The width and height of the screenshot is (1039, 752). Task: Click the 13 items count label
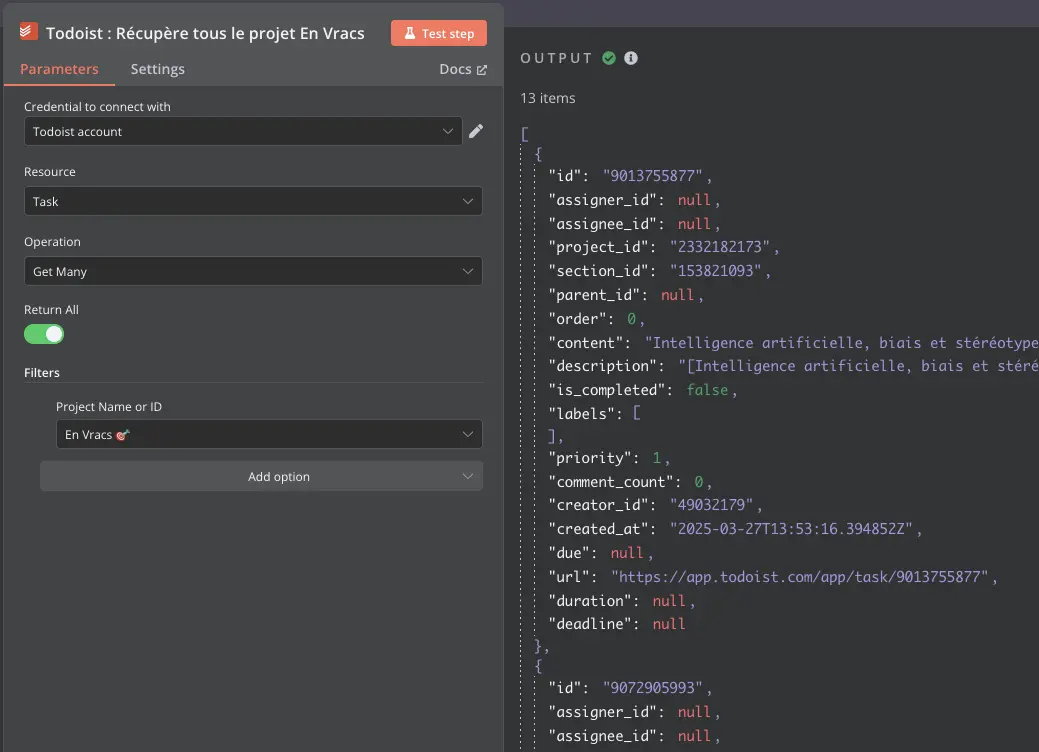[x=547, y=98]
